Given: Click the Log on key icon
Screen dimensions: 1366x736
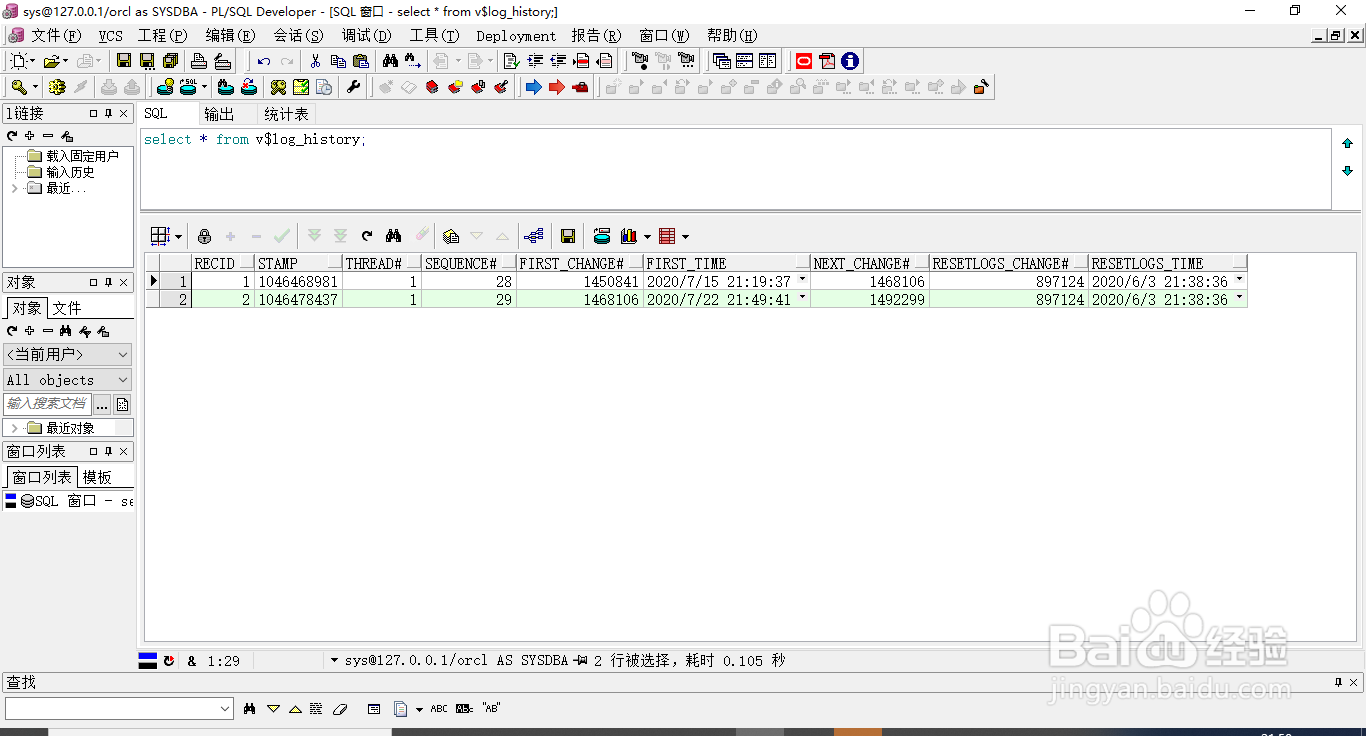Looking at the screenshot, I should (19, 87).
